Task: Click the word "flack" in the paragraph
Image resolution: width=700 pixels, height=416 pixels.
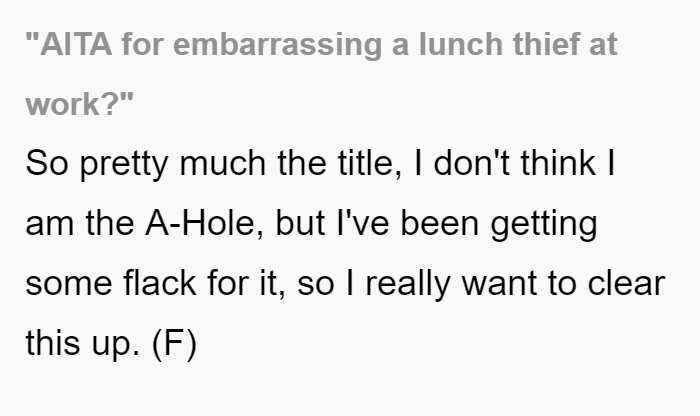Action: coord(160,283)
